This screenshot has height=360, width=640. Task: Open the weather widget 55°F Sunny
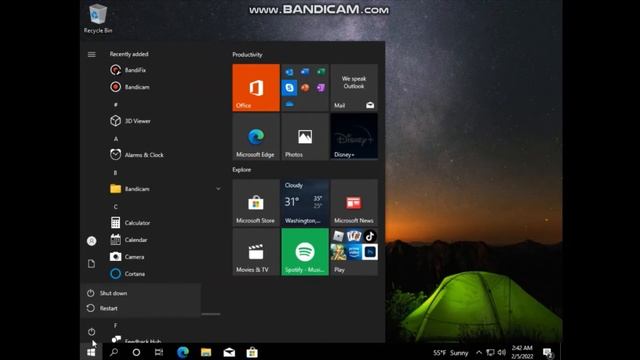451,353
